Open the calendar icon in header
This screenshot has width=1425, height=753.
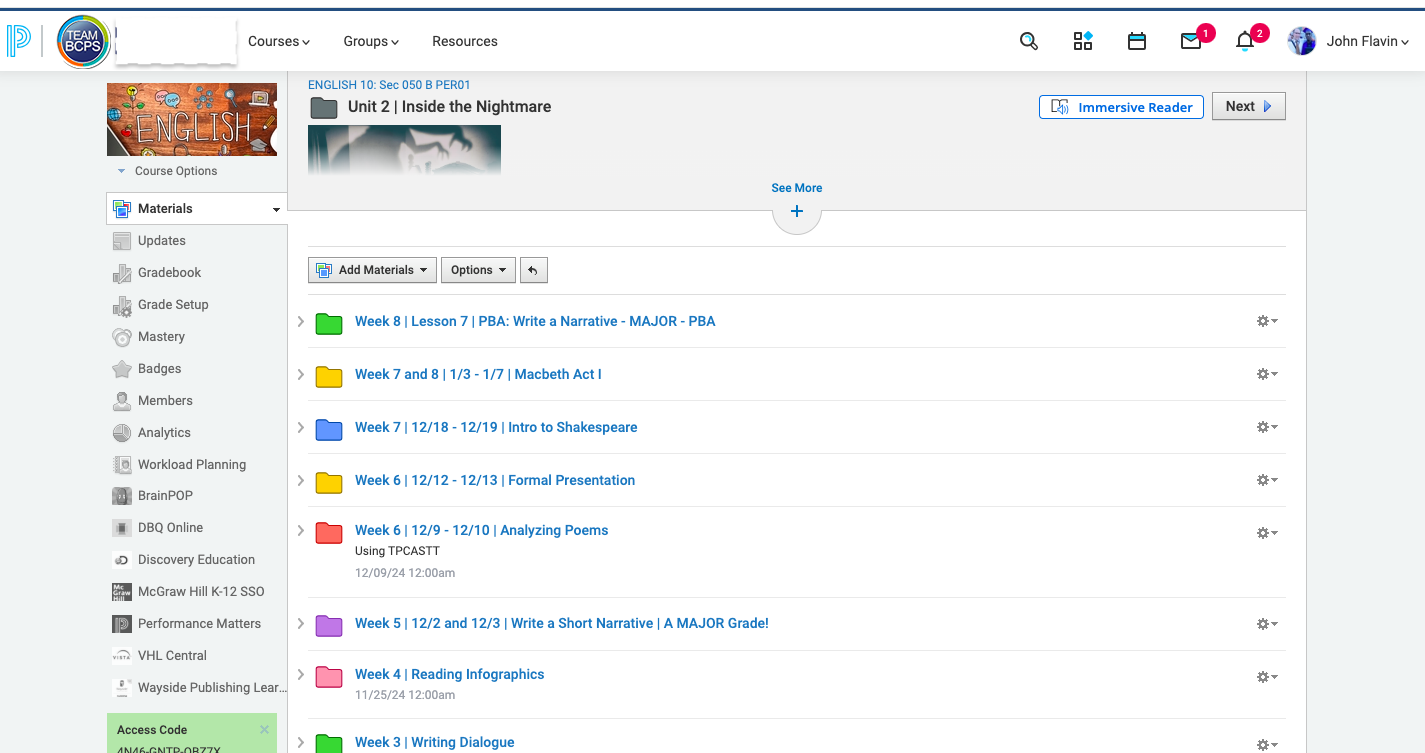point(1137,41)
